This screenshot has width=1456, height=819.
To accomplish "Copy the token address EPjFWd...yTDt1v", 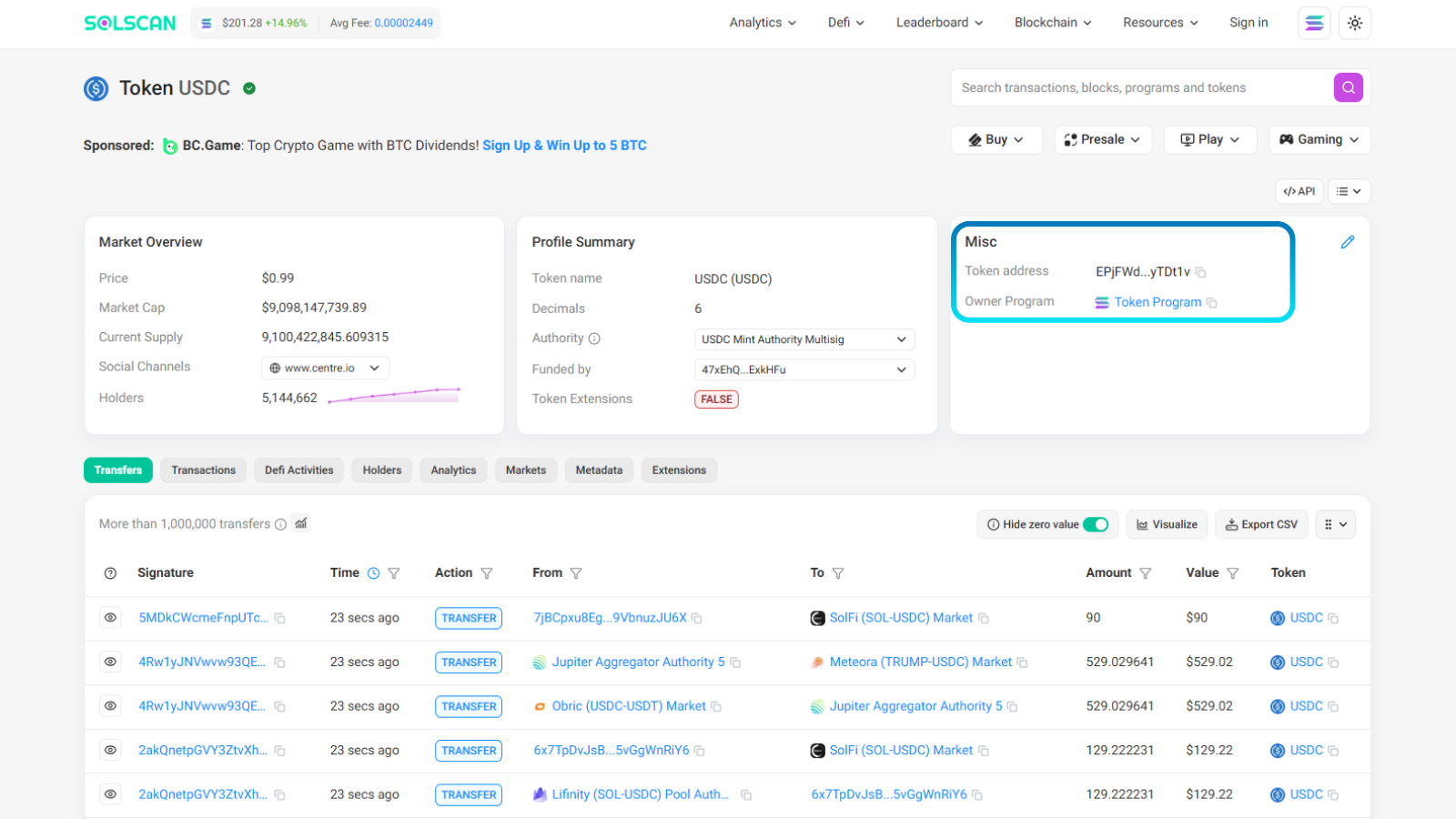I will tap(1201, 272).
